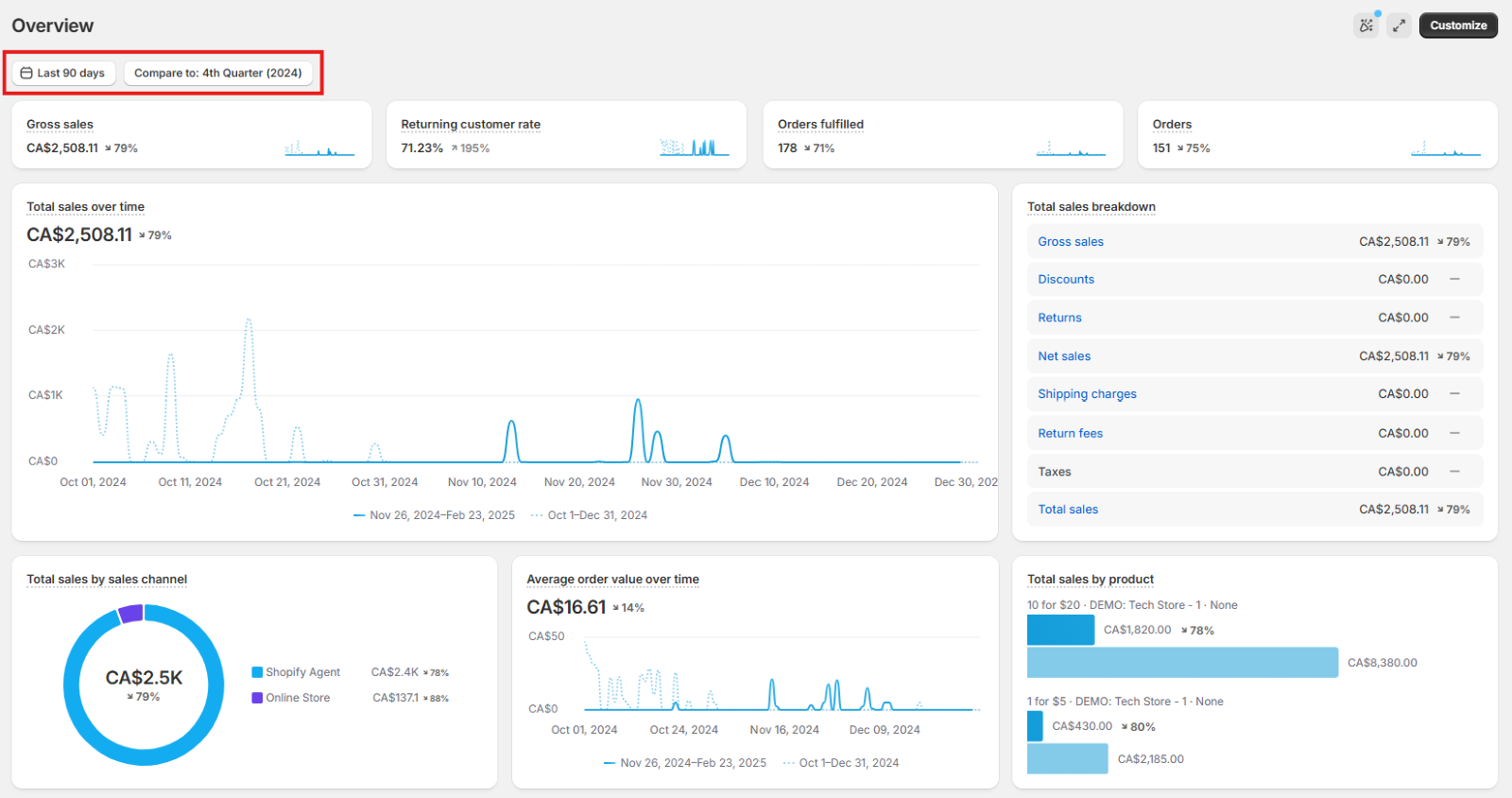This screenshot has width=1512, height=798.
Task: Click the purple Online Store legend square
Action: pyautogui.click(x=257, y=698)
